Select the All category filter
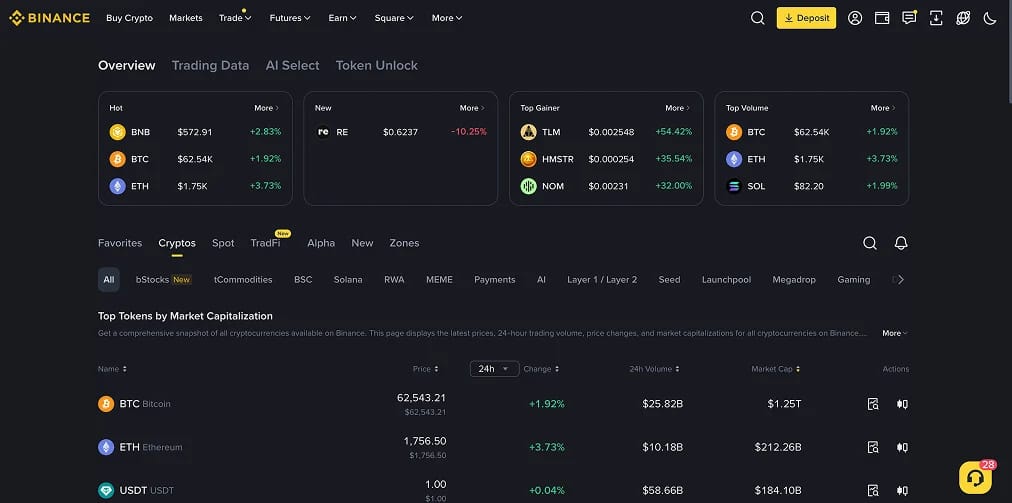 pos(108,280)
